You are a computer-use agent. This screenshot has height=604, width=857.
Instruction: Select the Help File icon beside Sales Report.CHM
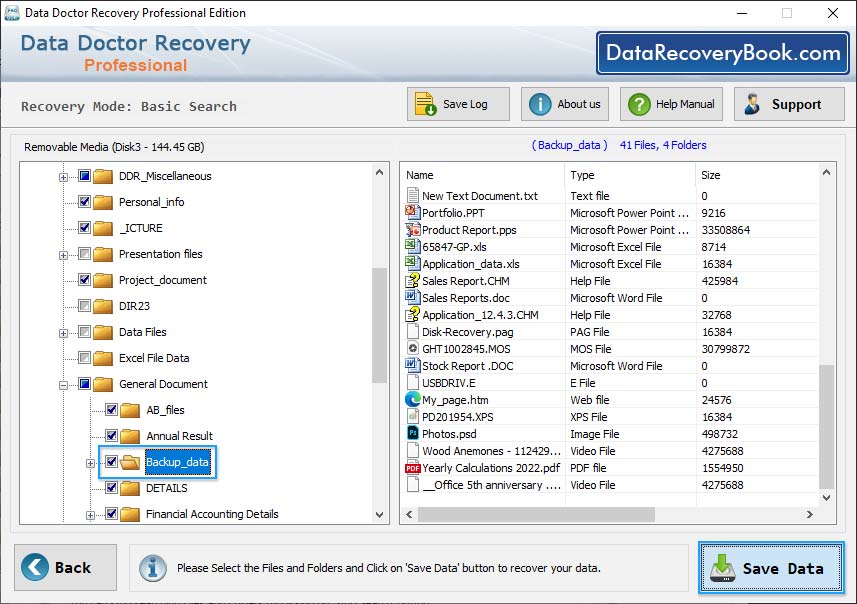pos(411,281)
